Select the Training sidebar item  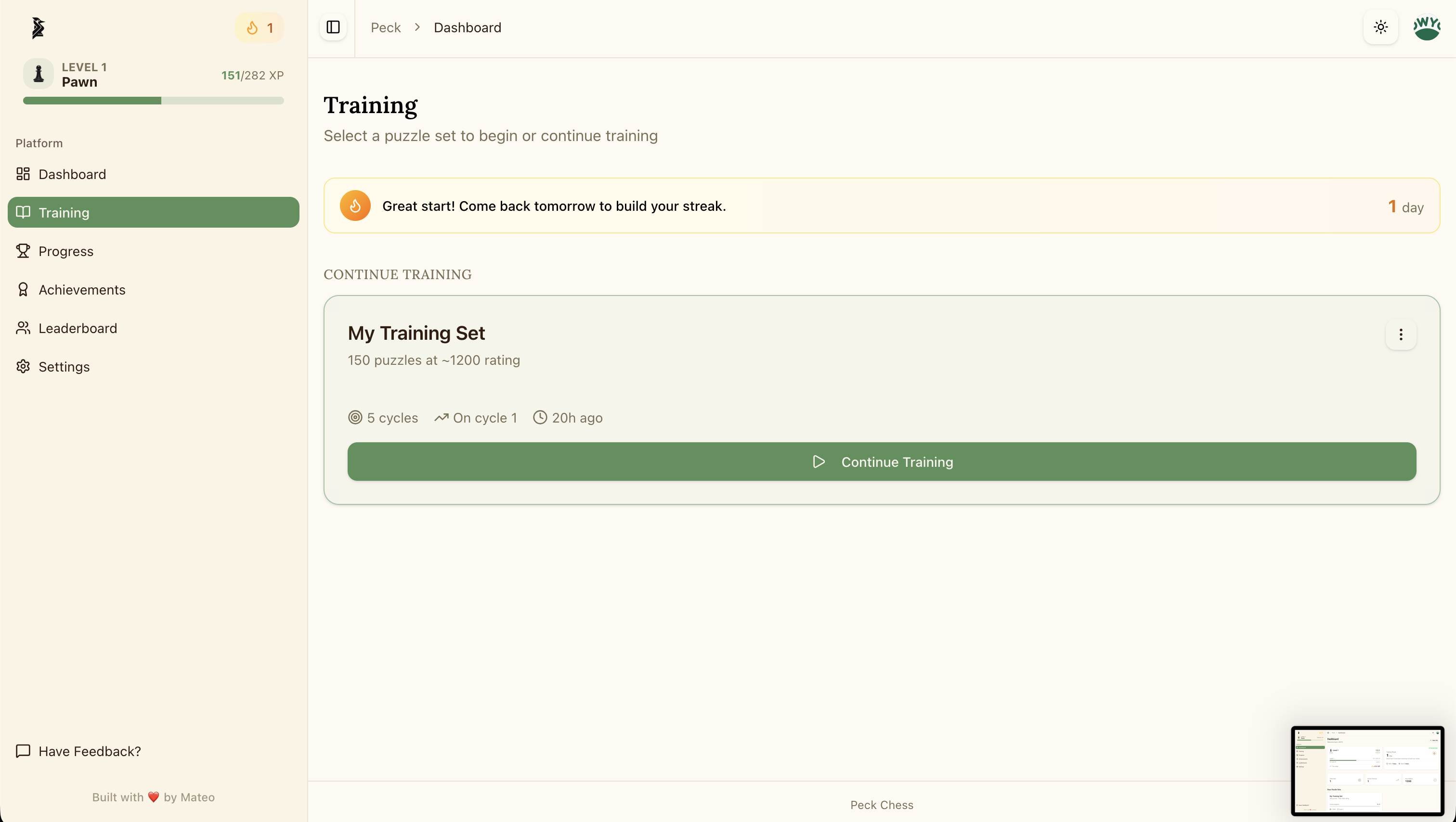[153, 212]
